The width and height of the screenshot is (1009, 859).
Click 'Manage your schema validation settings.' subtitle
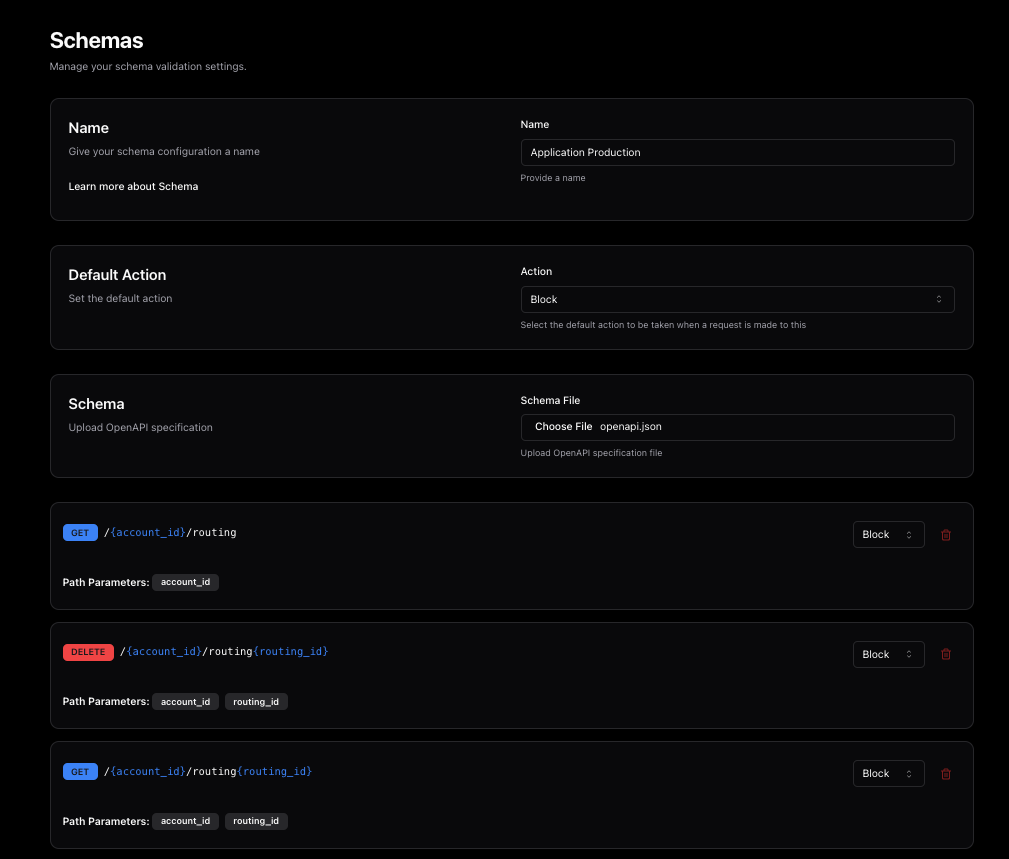(148, 66)
